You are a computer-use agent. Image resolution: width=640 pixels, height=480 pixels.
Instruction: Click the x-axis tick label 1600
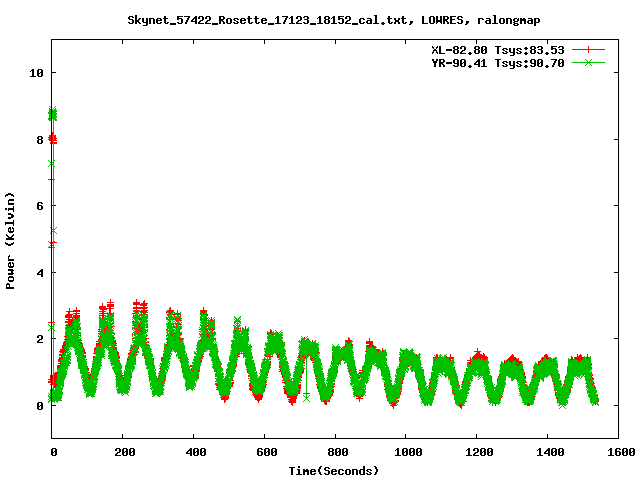coord(621,452)
